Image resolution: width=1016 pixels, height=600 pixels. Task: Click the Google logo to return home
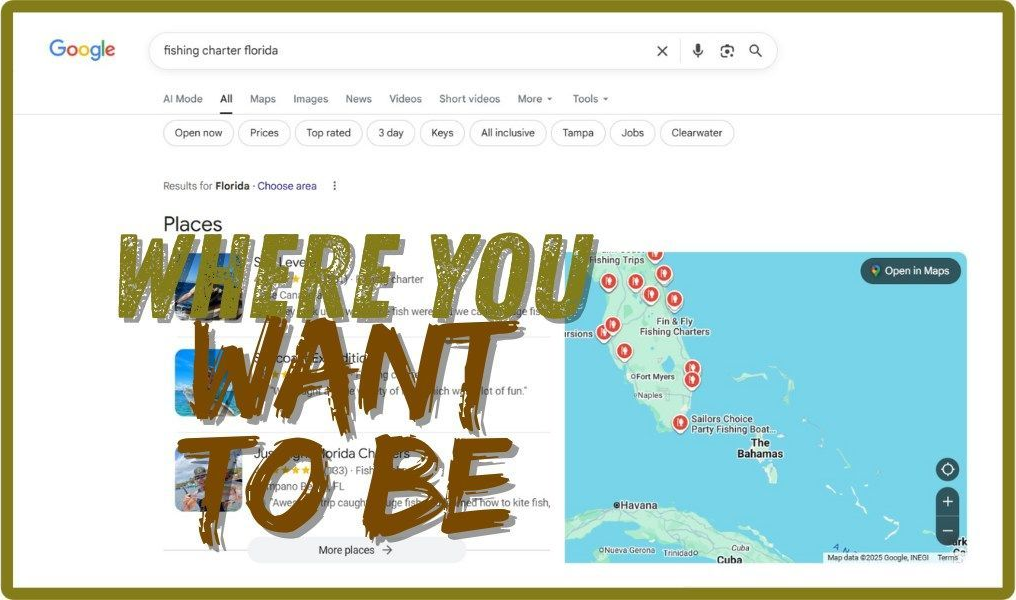pyautogui.click(x=81, y=49)
